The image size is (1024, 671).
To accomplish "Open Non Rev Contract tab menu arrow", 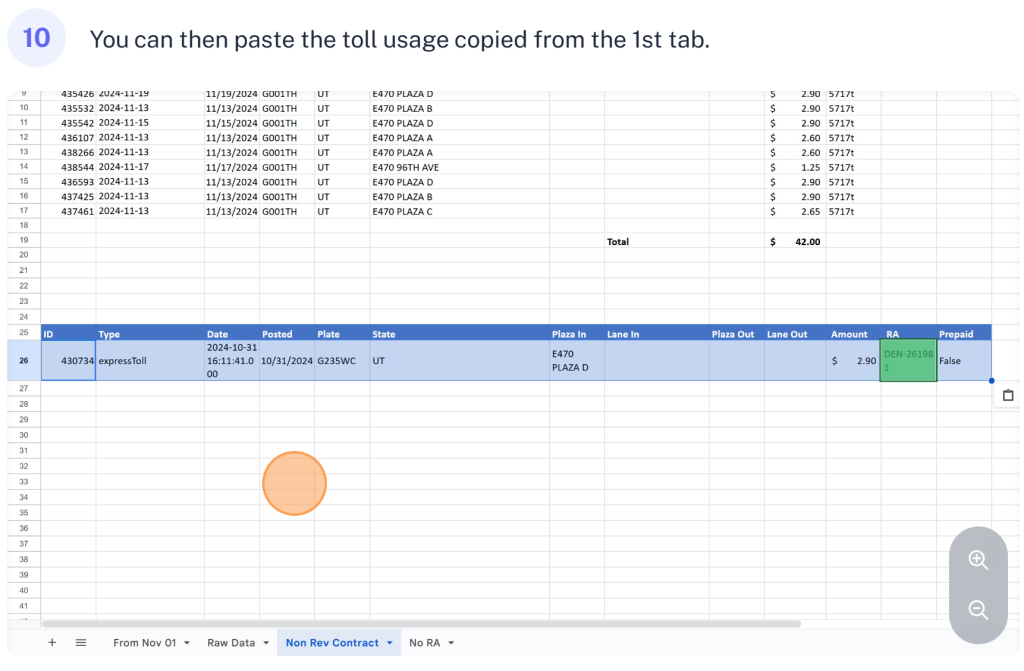I will coord(389,643).
